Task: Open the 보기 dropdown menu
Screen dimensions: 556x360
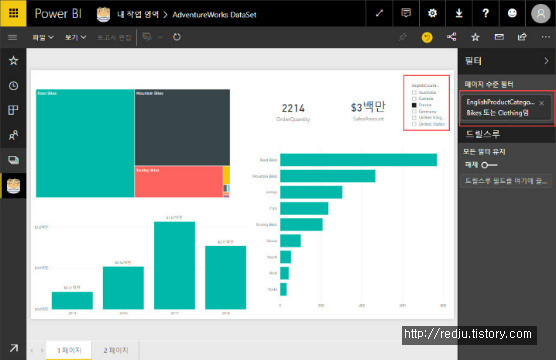Action: (75, 37)
